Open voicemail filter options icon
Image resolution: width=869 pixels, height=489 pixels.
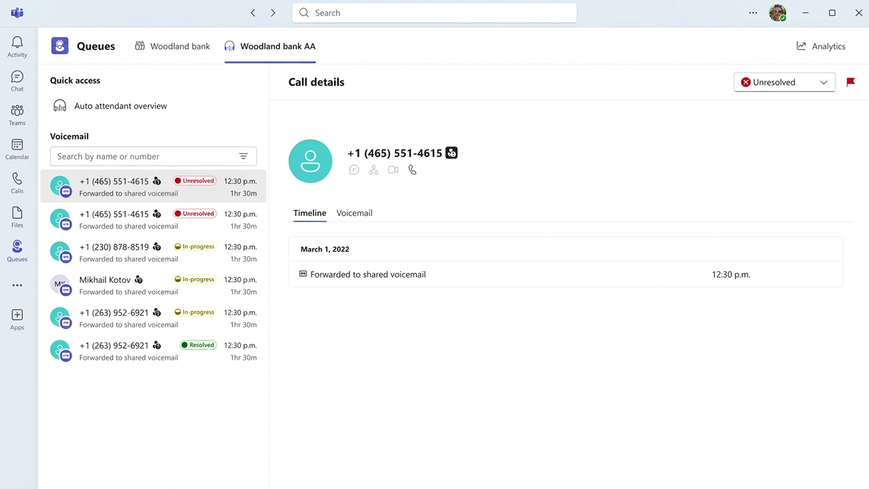pos(243,156)
